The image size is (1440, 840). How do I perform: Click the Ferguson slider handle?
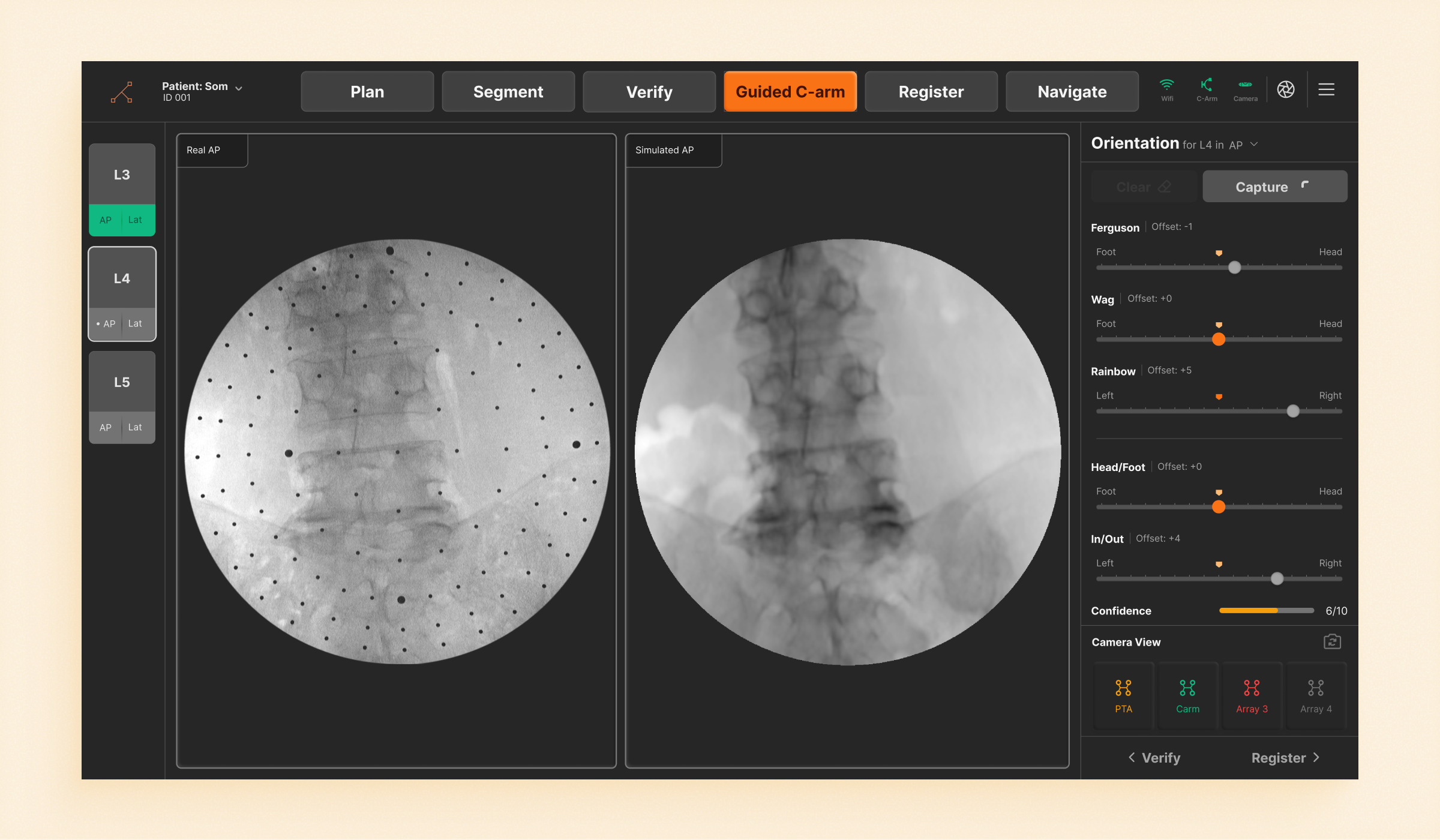point(1234,268)
